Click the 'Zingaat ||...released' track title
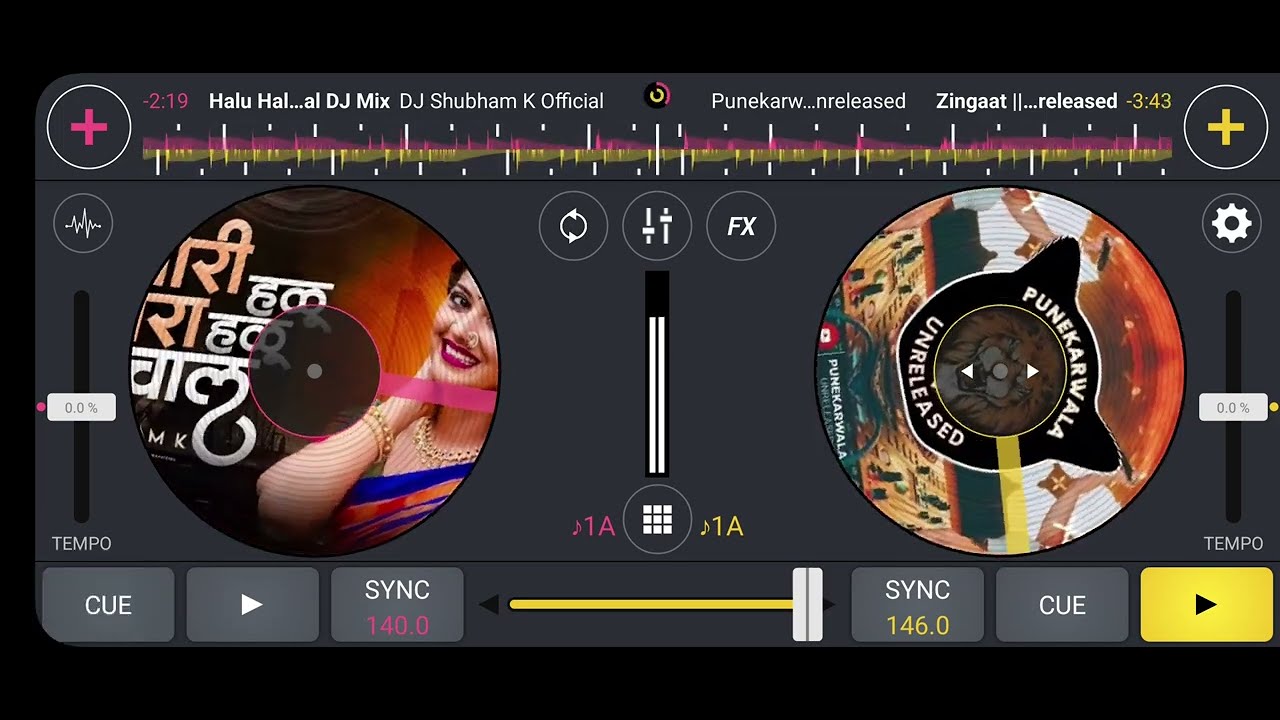 [x=1026, y=101]
